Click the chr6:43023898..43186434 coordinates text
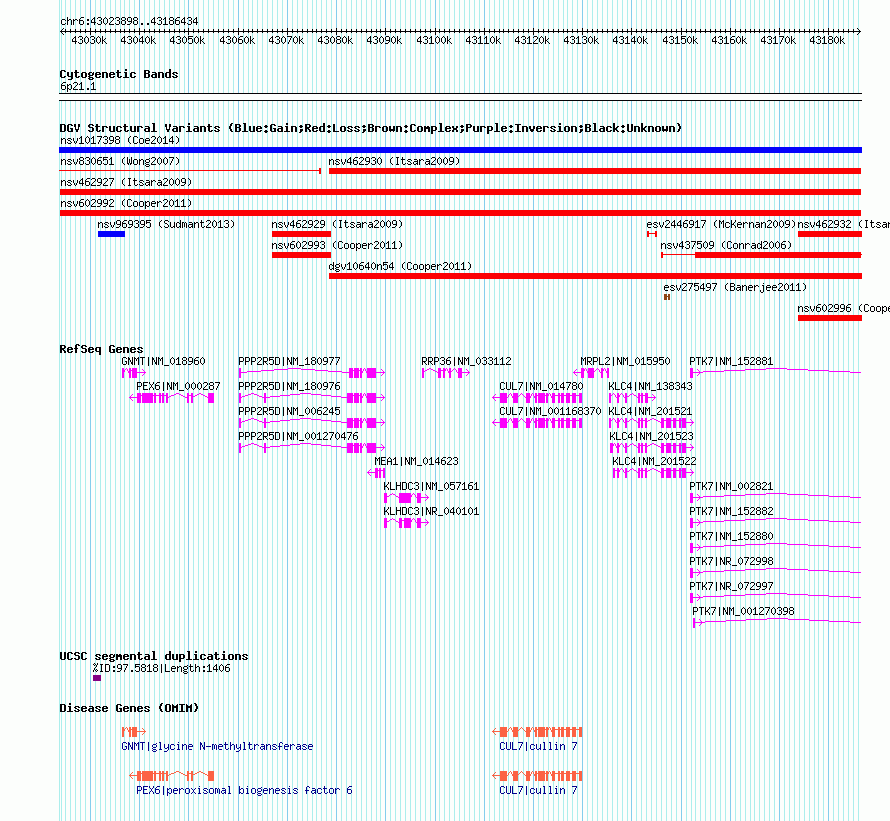 click(129, 21)
